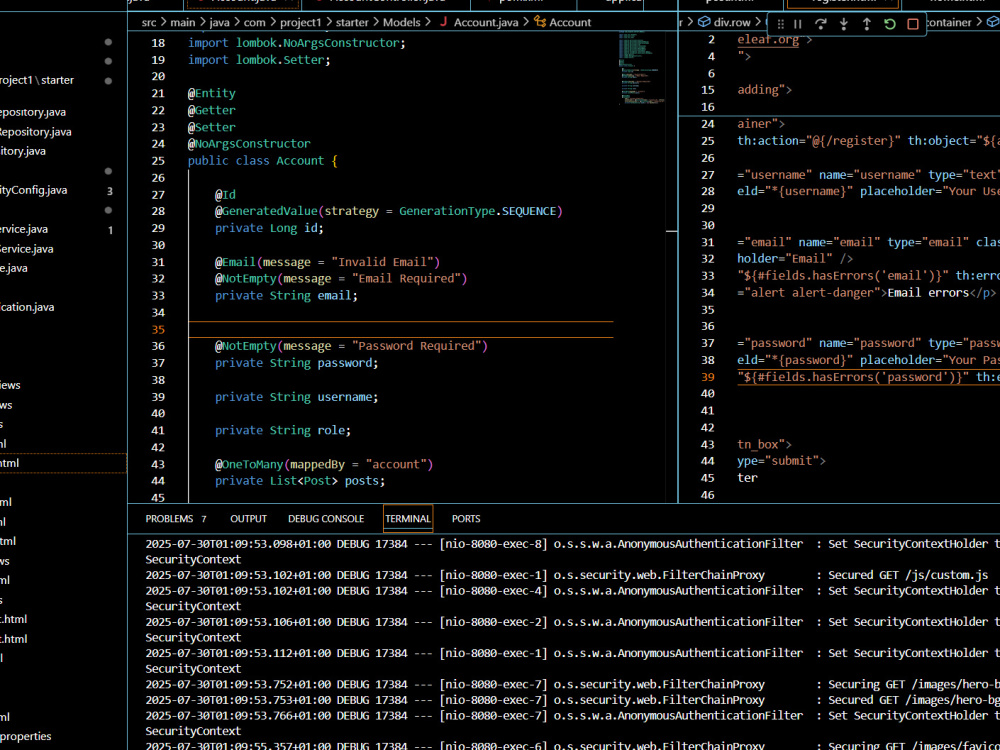This screenshot has height=750, width=1000.
Task: Open the Account.java breadcrumb segment
Action: coord(486,22)
